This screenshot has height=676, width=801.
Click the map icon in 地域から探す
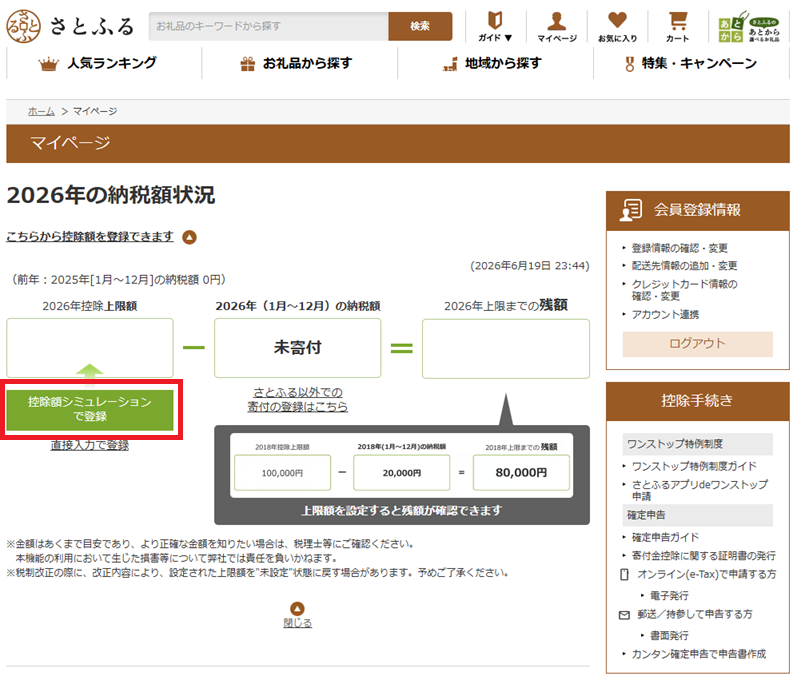450,64
